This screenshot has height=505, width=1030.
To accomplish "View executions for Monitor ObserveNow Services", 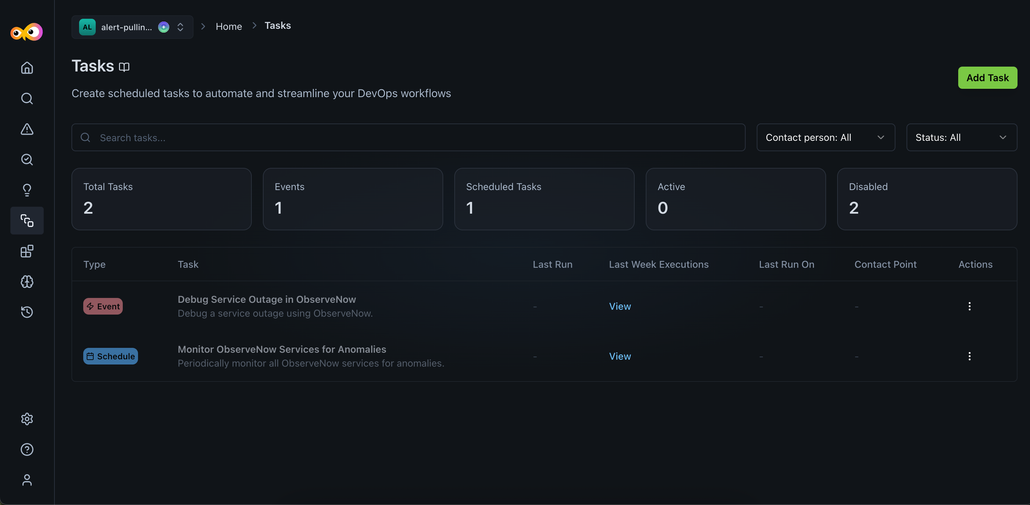I will (x=620, y=356).
